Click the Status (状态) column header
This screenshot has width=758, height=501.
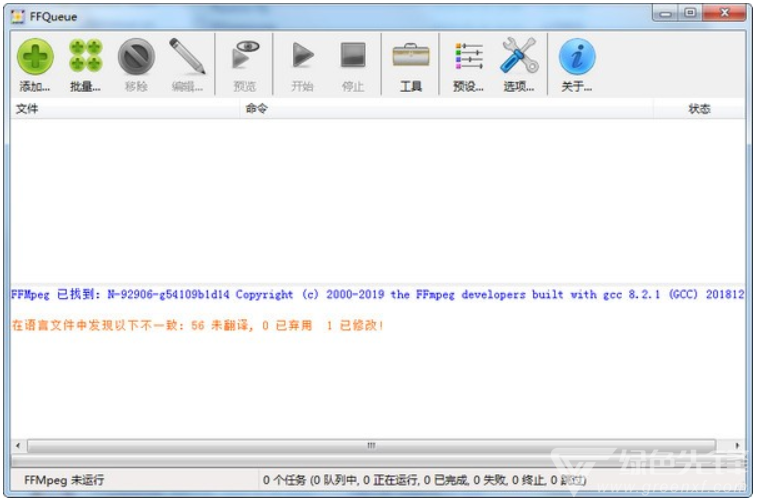coord(699,109)
